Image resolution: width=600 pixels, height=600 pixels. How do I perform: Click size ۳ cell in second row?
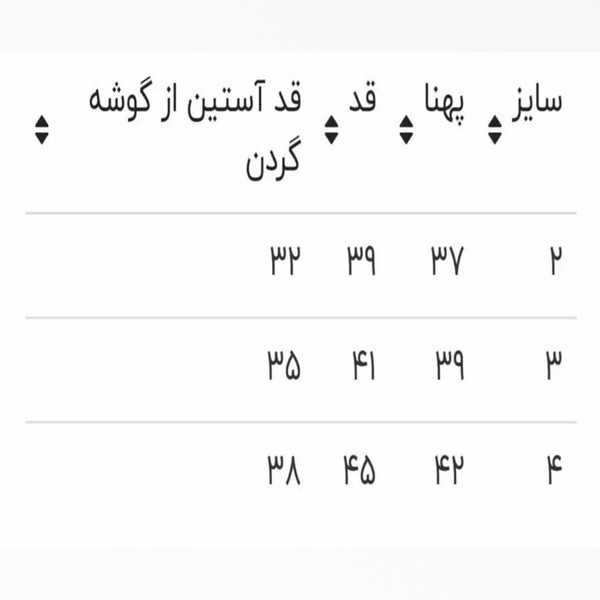(554, 365)
